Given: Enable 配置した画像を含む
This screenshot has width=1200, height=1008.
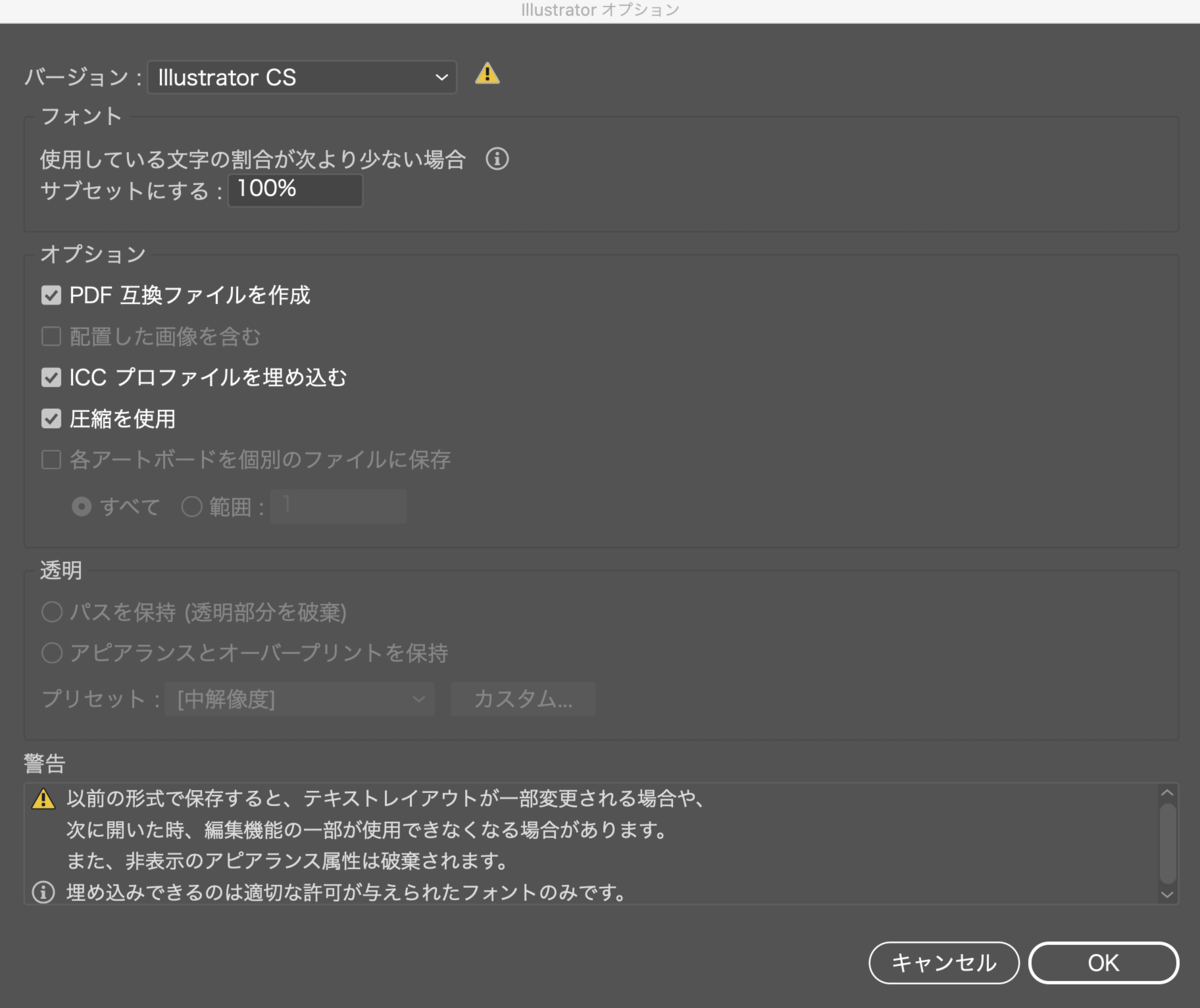Looking at the screenshot, I should [x=50, y=336].
